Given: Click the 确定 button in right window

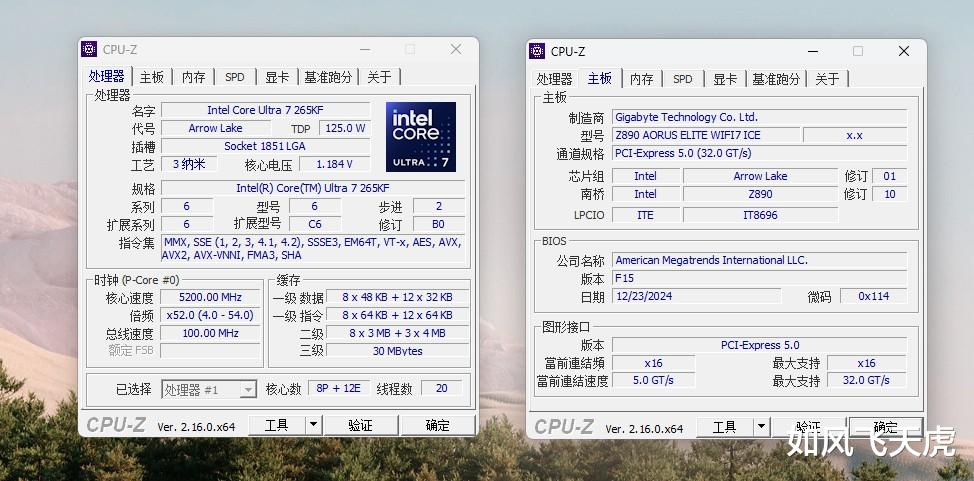Looking at the screenshot, I should click(x=885, y=428).
